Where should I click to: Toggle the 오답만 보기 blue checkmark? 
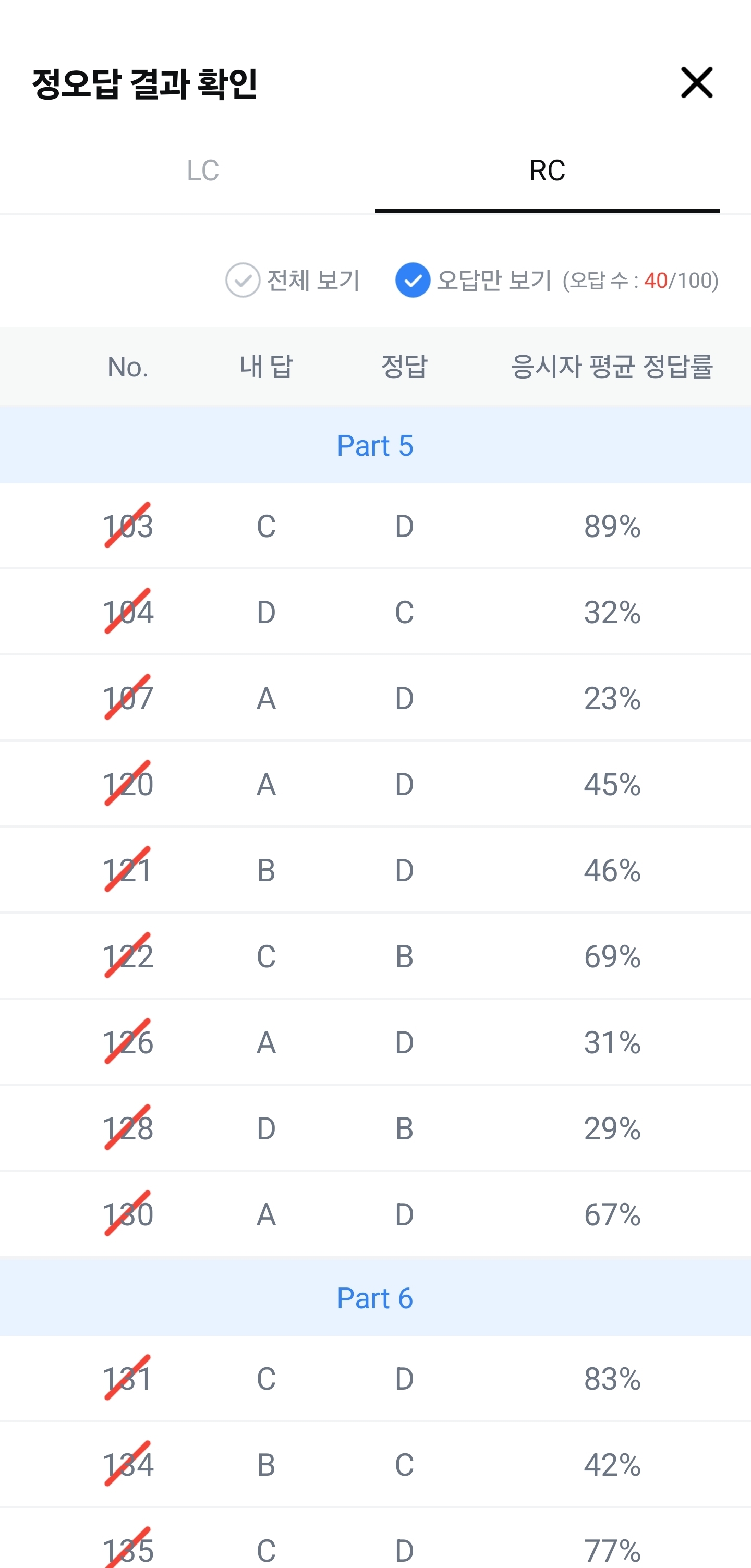413,280
